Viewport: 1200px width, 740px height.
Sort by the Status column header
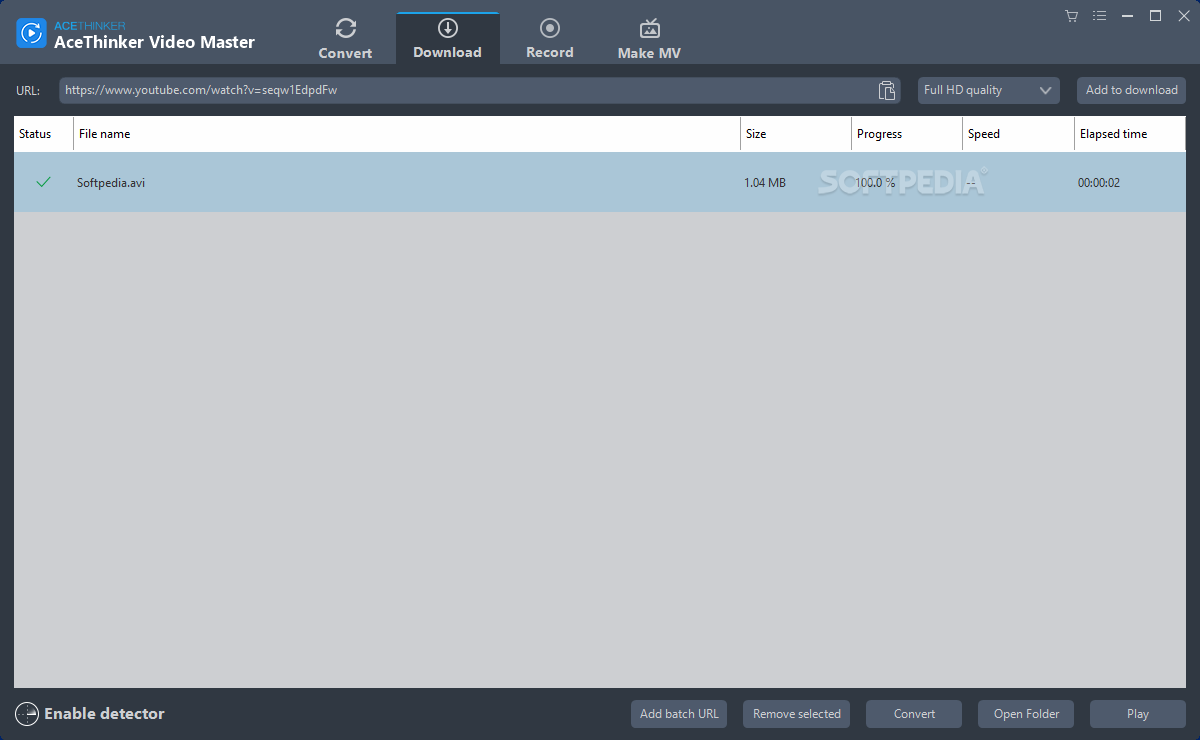(x=43, y=134)
